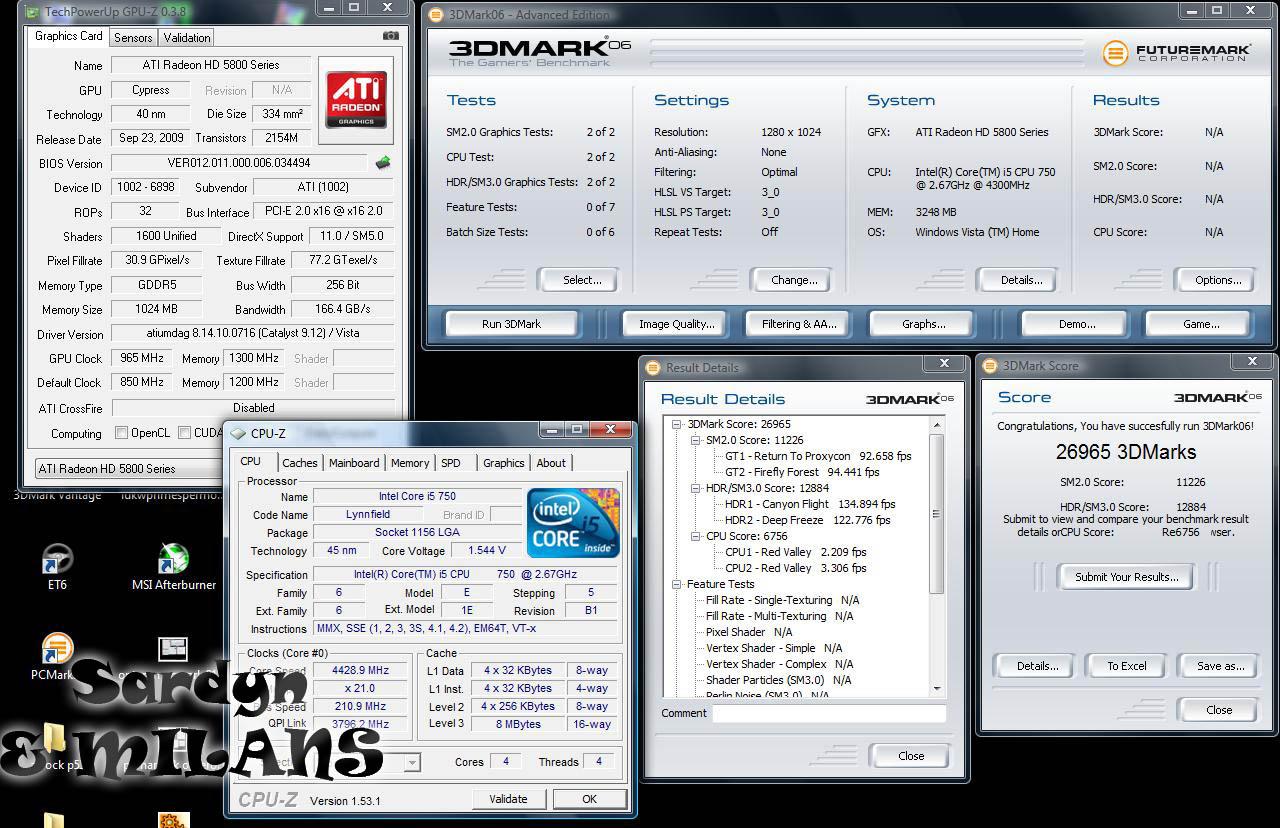1280x828 pixels.
Task: Click the scroll down arrow in Result Details
Action: 937,688
